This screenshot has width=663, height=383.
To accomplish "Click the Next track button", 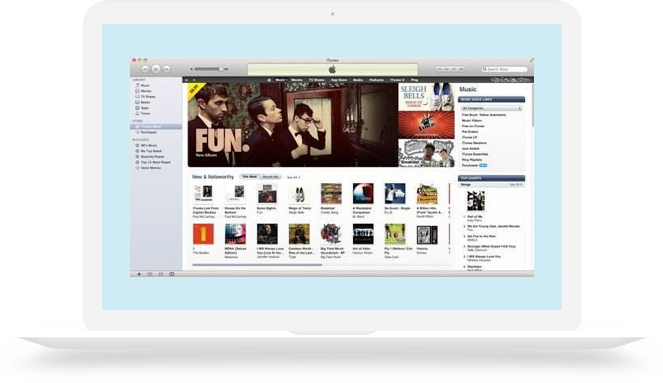I will click(167, 68).
